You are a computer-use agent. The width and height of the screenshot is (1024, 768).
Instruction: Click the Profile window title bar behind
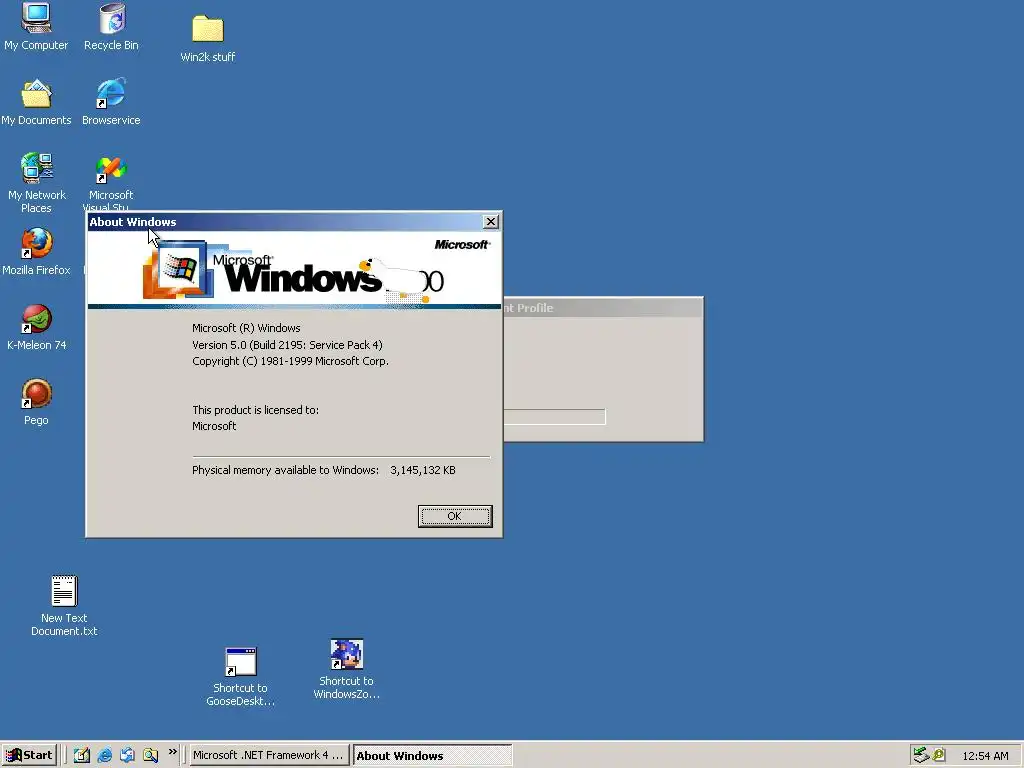coord(603,308)
